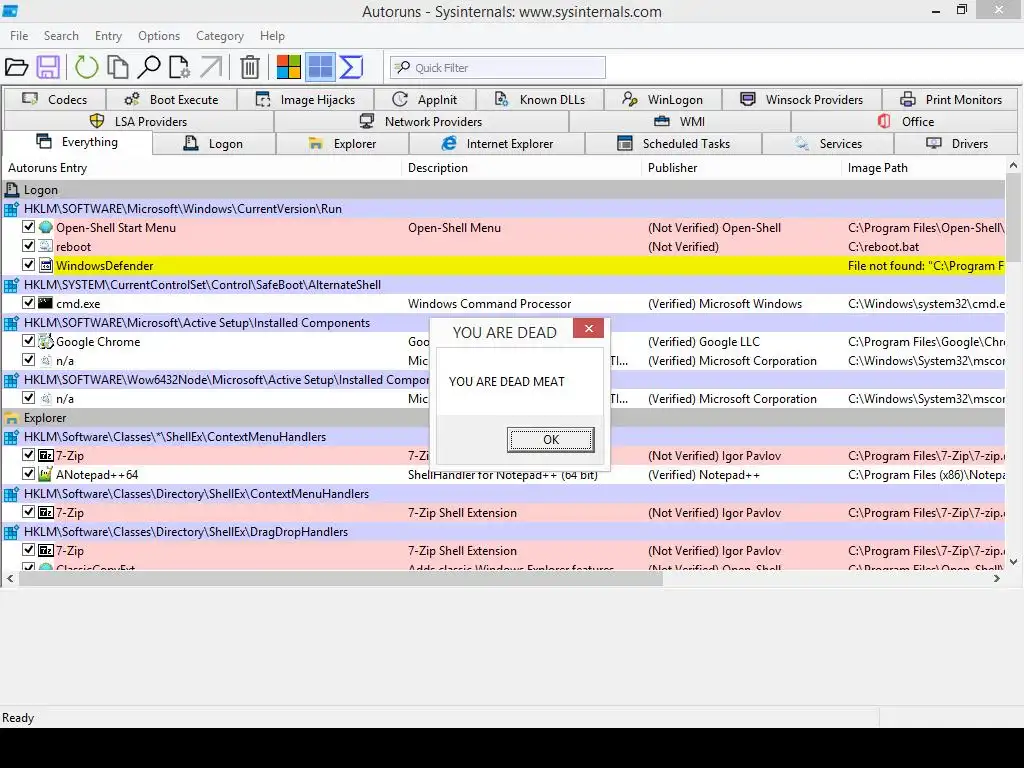Uncheck 7-Zip checkbox under Directory ContextMenuHandlers
This screenshot has height=768, width=1024.
click(28, 511)
